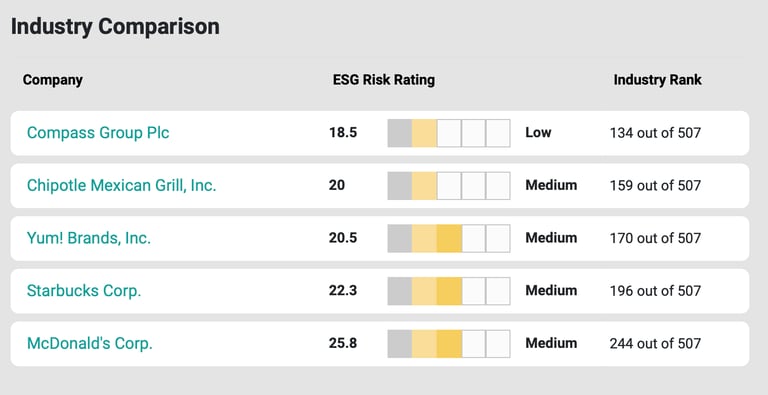768x395 pixels.
Task: Open the Yum! Brands, Inc. link
Action: coord(89,238)
